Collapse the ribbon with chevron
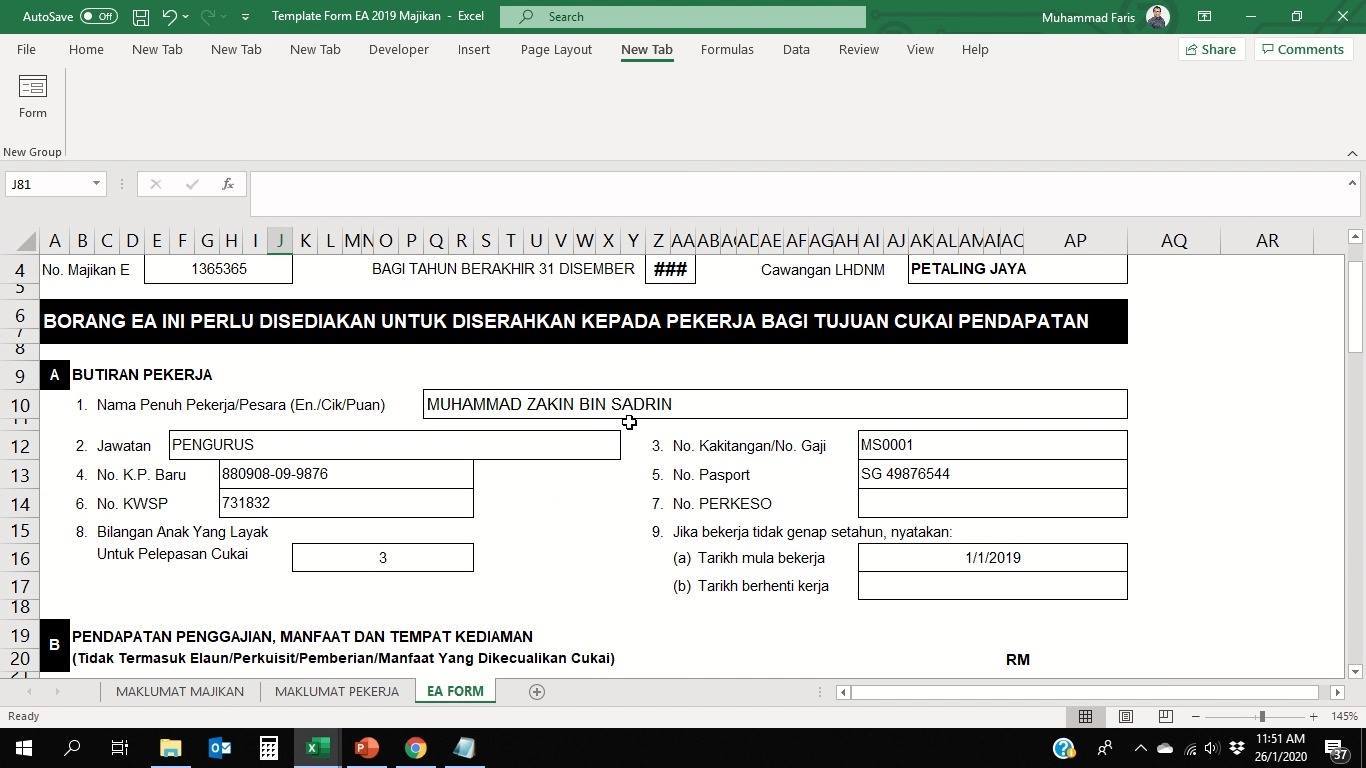The image size is (1366, 768). point(1352,152)
